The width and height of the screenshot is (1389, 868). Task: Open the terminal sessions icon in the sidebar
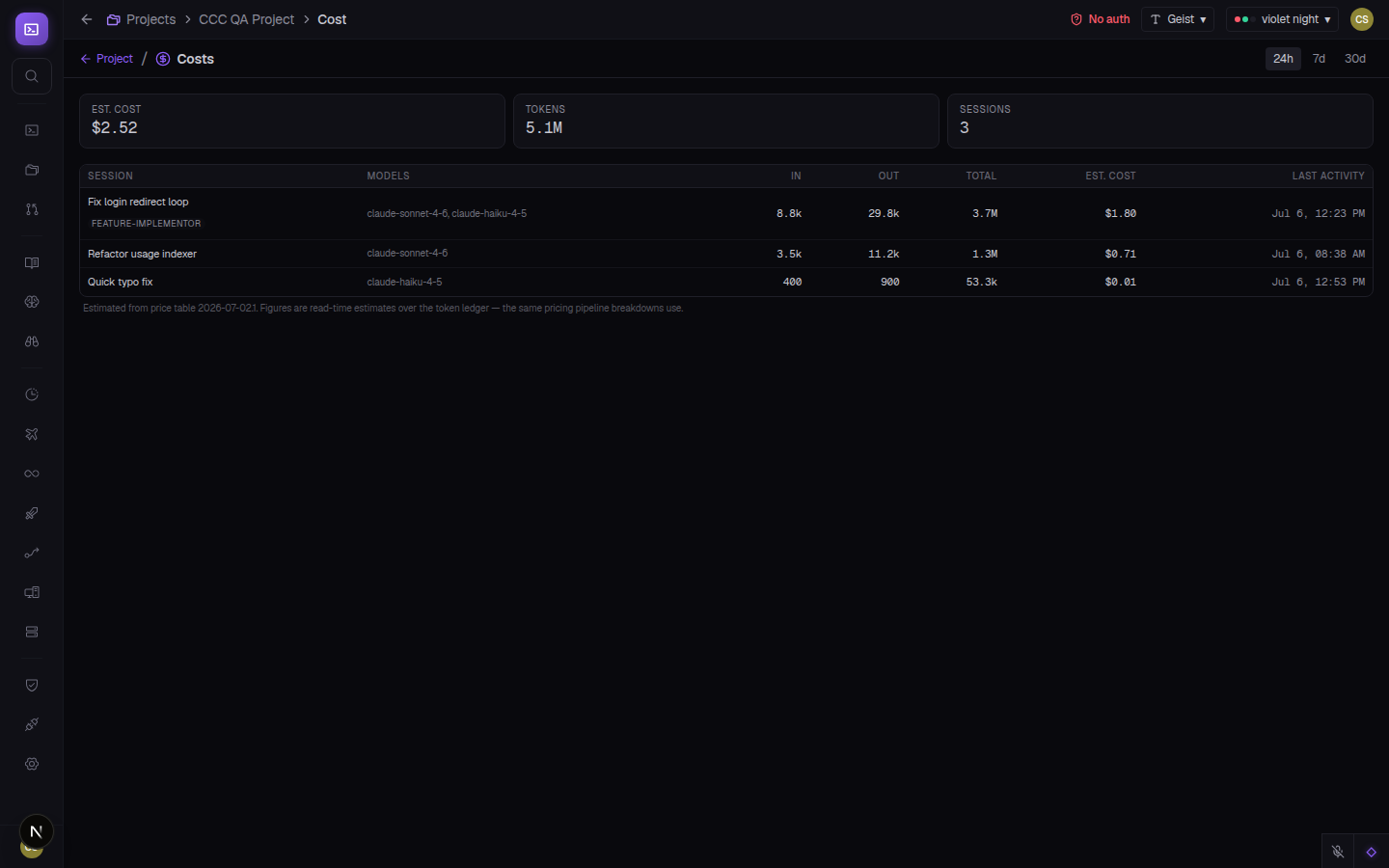(32, 130)
